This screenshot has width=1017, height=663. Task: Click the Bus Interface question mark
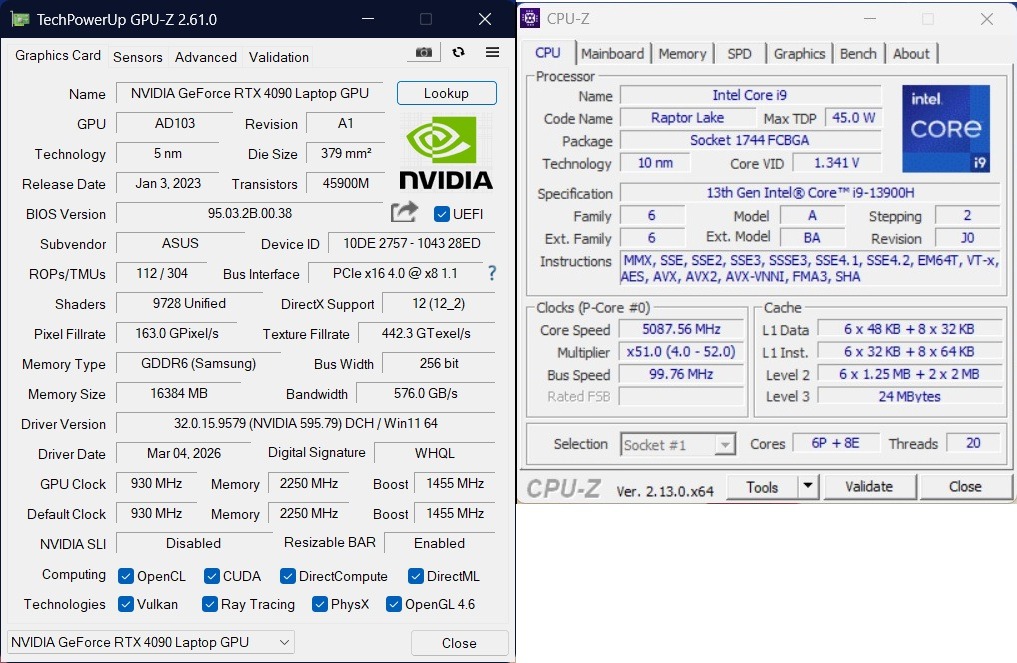pyautogui.click(x=492, y=273)
